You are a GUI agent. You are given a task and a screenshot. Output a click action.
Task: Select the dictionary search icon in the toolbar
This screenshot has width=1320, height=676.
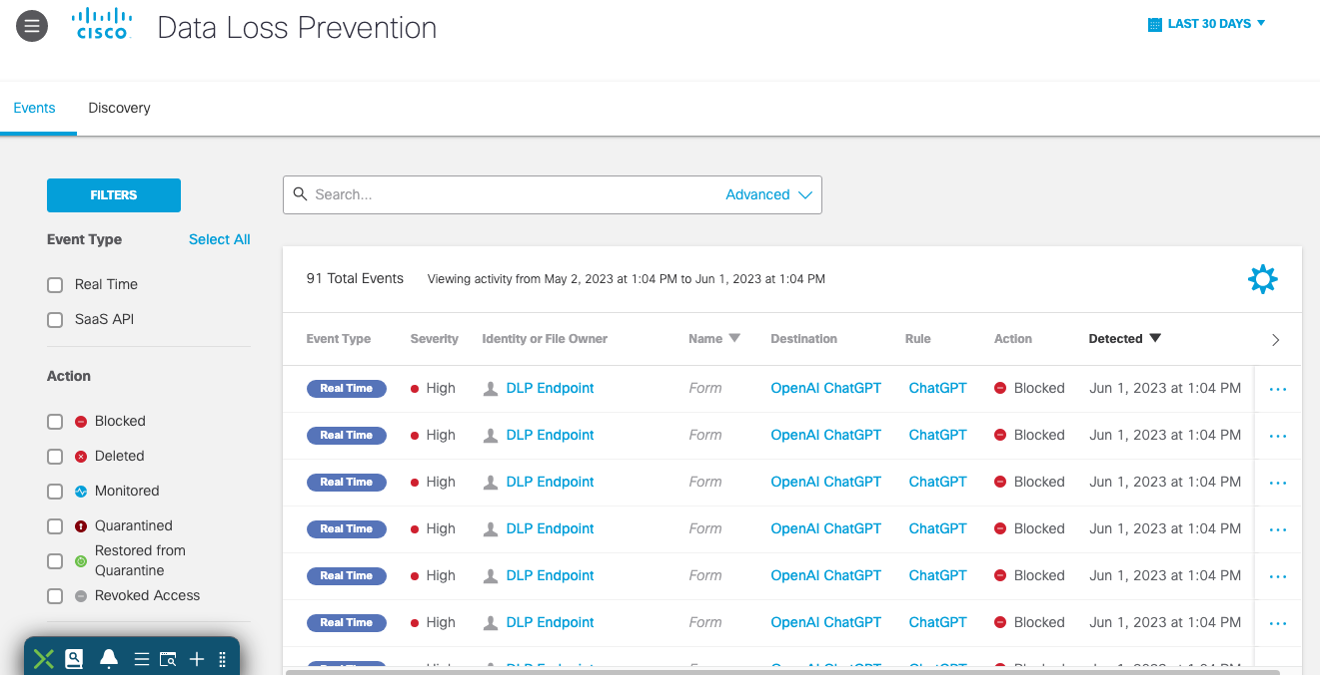[74, 658]
